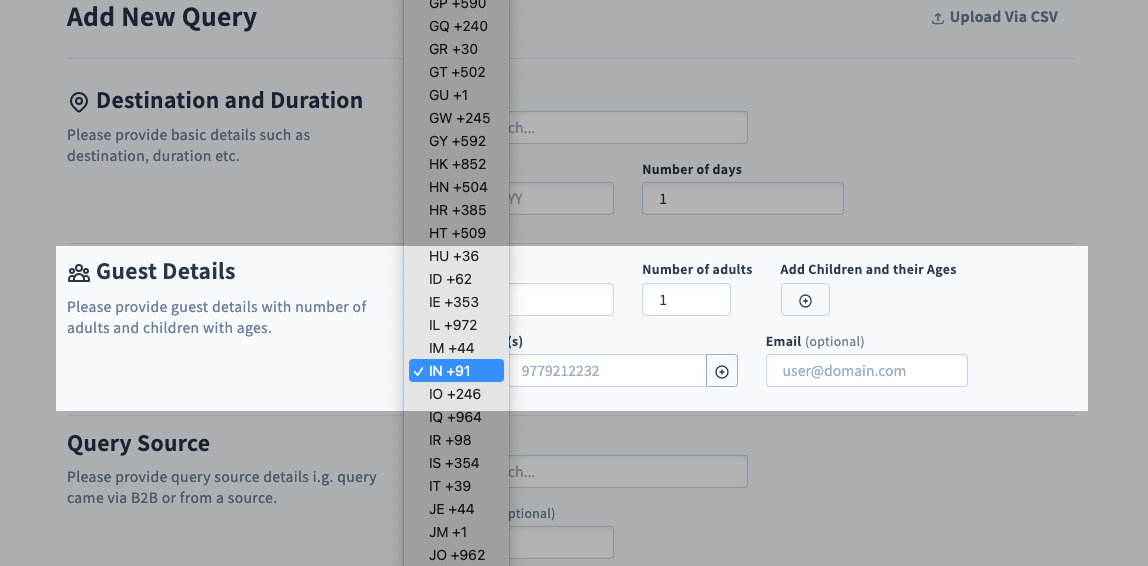Screen dimensions: 1148x566
Task: Pick GR +30 country code option
Action: [456, 49]
